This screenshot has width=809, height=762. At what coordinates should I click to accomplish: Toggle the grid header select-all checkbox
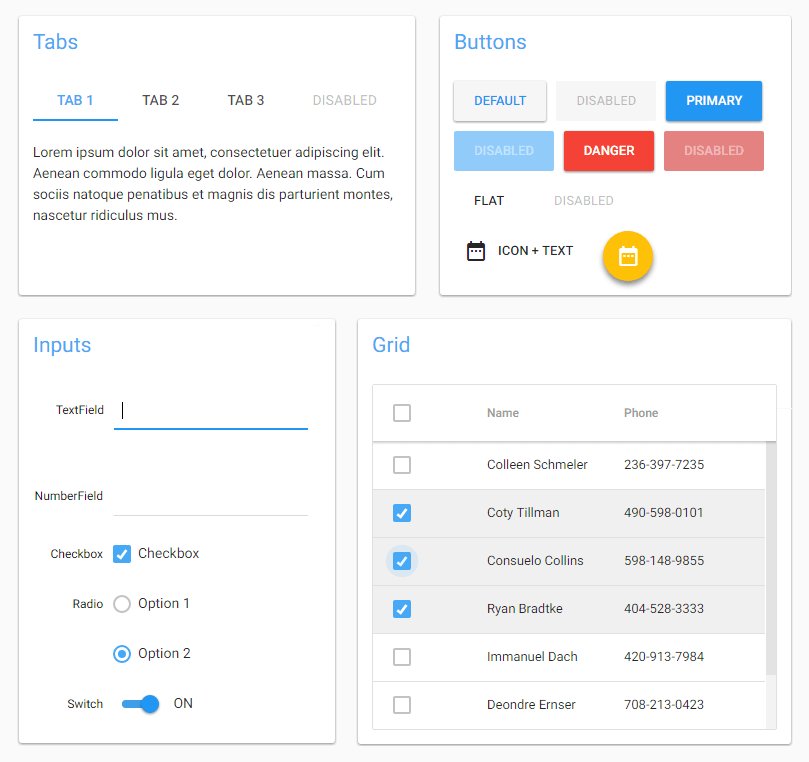(x=402, y=413)
